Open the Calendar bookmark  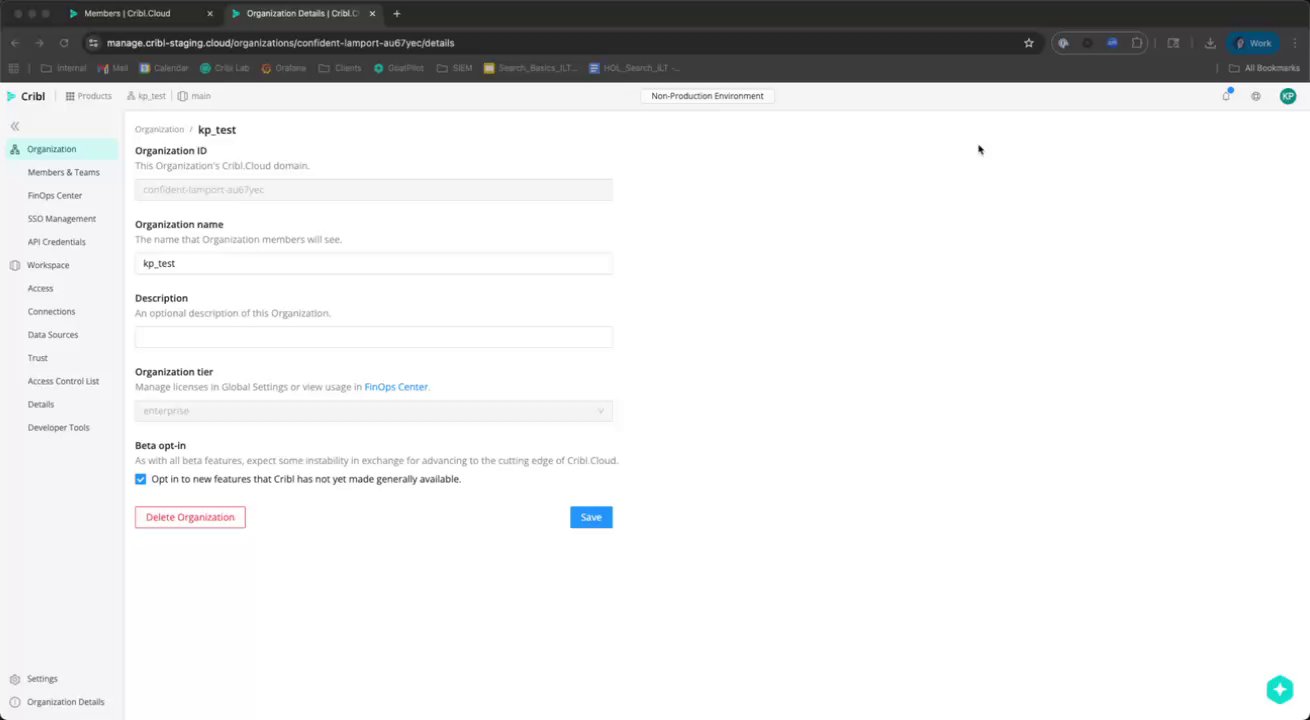coord(164,68)
